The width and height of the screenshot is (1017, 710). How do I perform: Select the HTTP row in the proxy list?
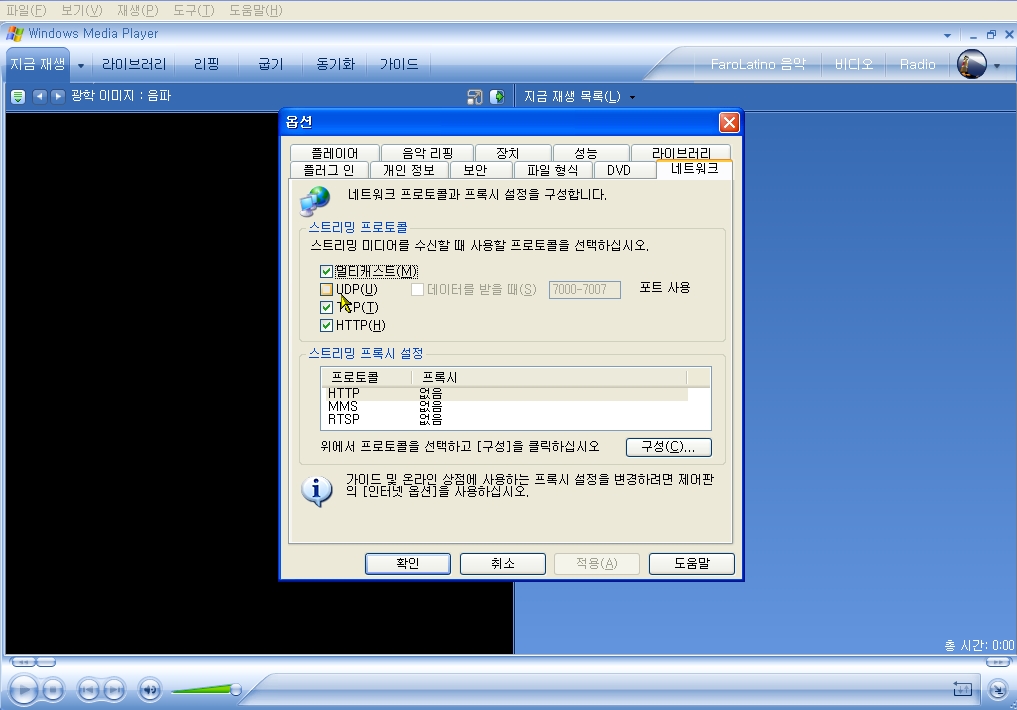click(x=505, y=394)
